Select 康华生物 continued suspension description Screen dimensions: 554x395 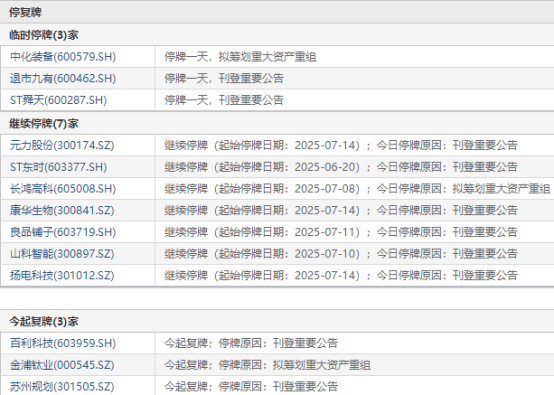tap(341, 210)
